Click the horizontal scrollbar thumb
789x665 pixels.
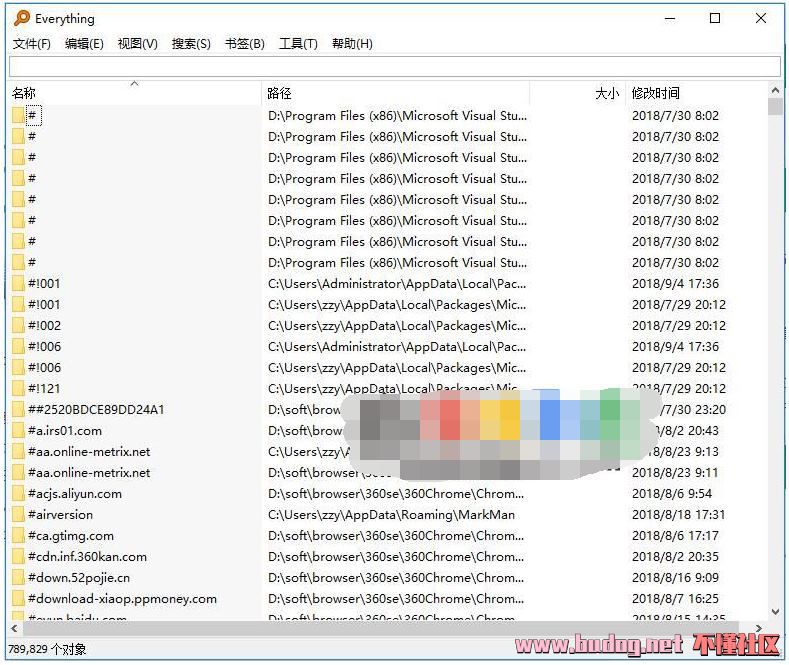pyautogui.click(x=380, y=628)
